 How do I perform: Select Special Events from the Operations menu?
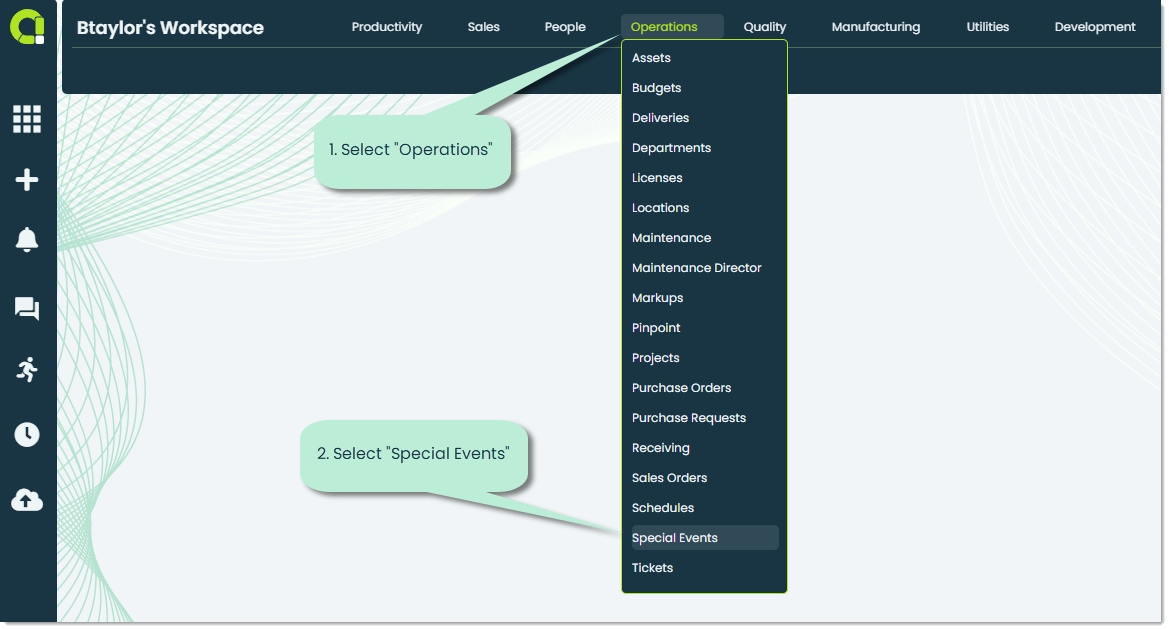(675, 537)
